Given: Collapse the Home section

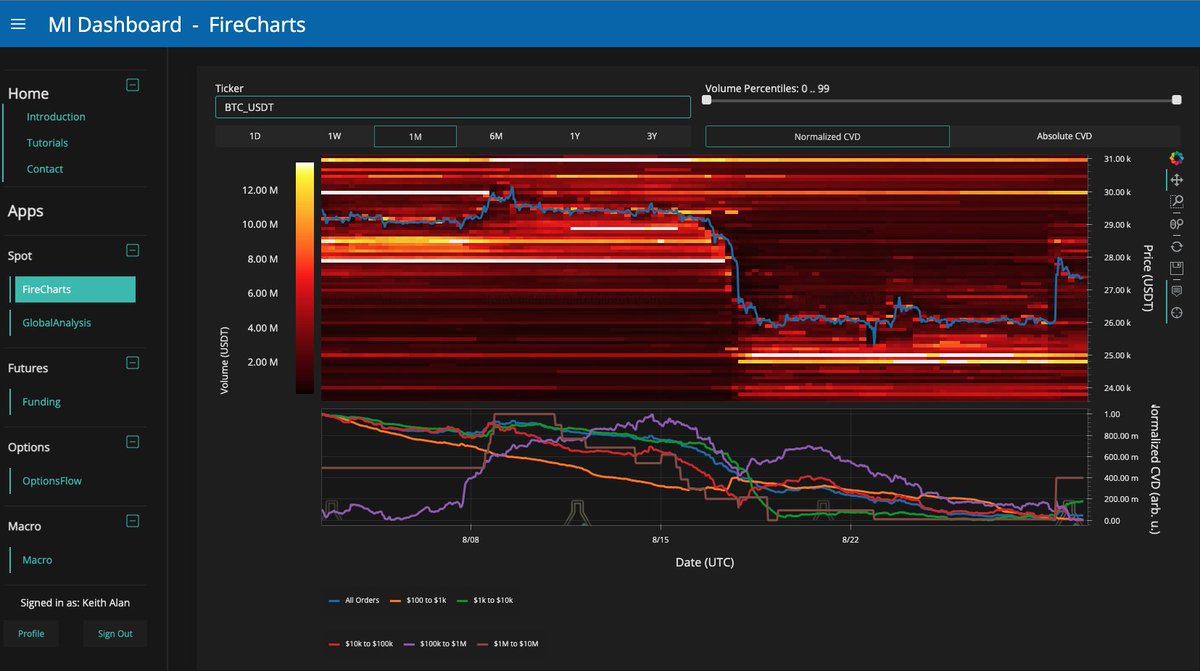Looking at the screenshot, I should pyautogui.click(x=132, y=86).
